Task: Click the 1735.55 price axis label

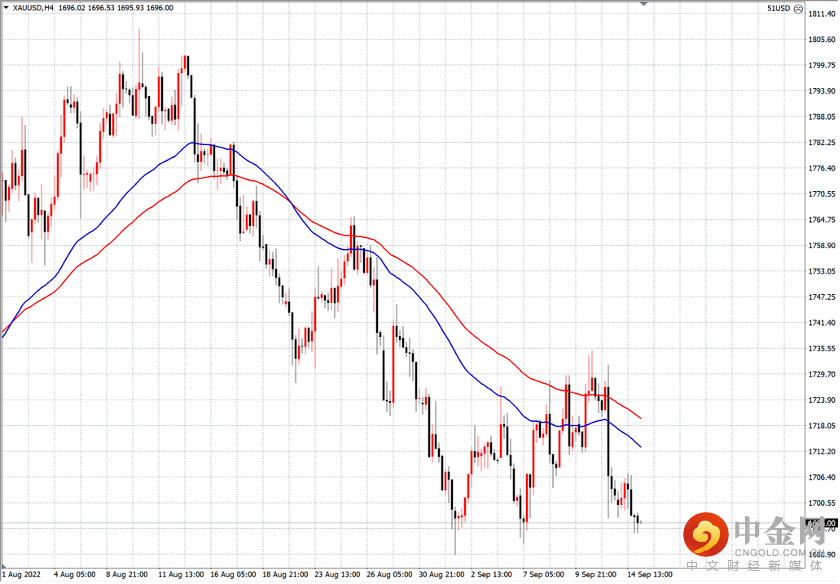Action: 821,348
